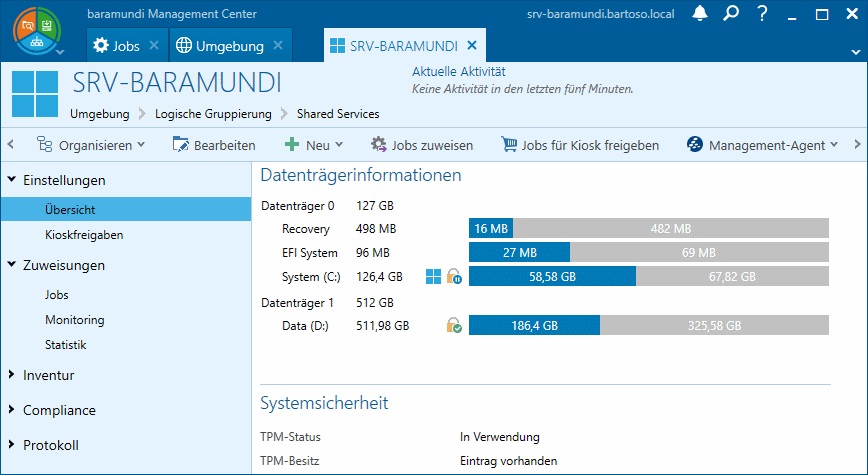The width and height of the screenshot is (868, 475).
Task: Select the SRV-BARAMUNDI tab
Action: (404, 45)
